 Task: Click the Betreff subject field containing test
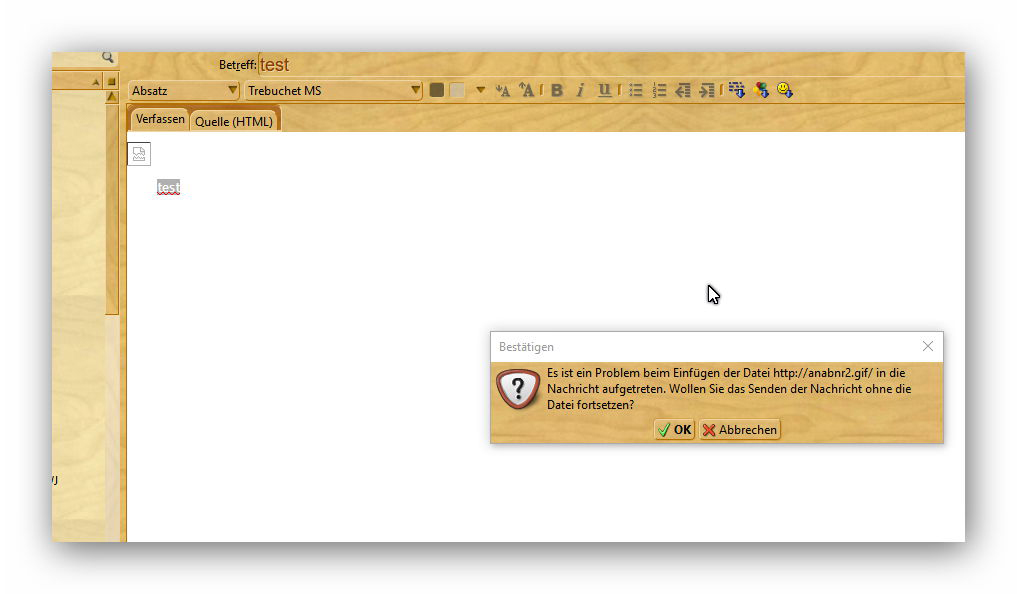click(x=610, y=65)
